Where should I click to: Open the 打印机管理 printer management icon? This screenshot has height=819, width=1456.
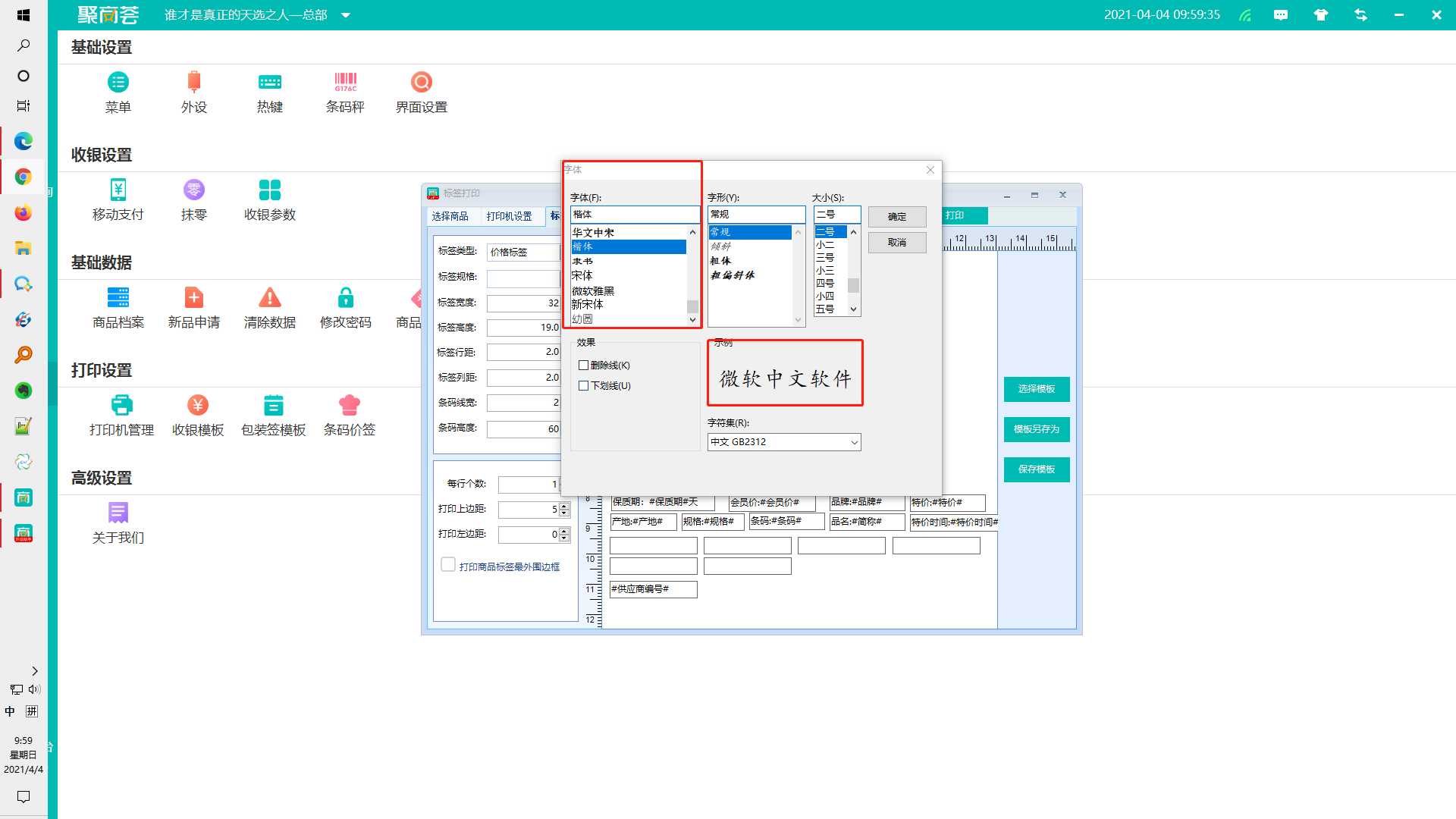tap(121, 406)
